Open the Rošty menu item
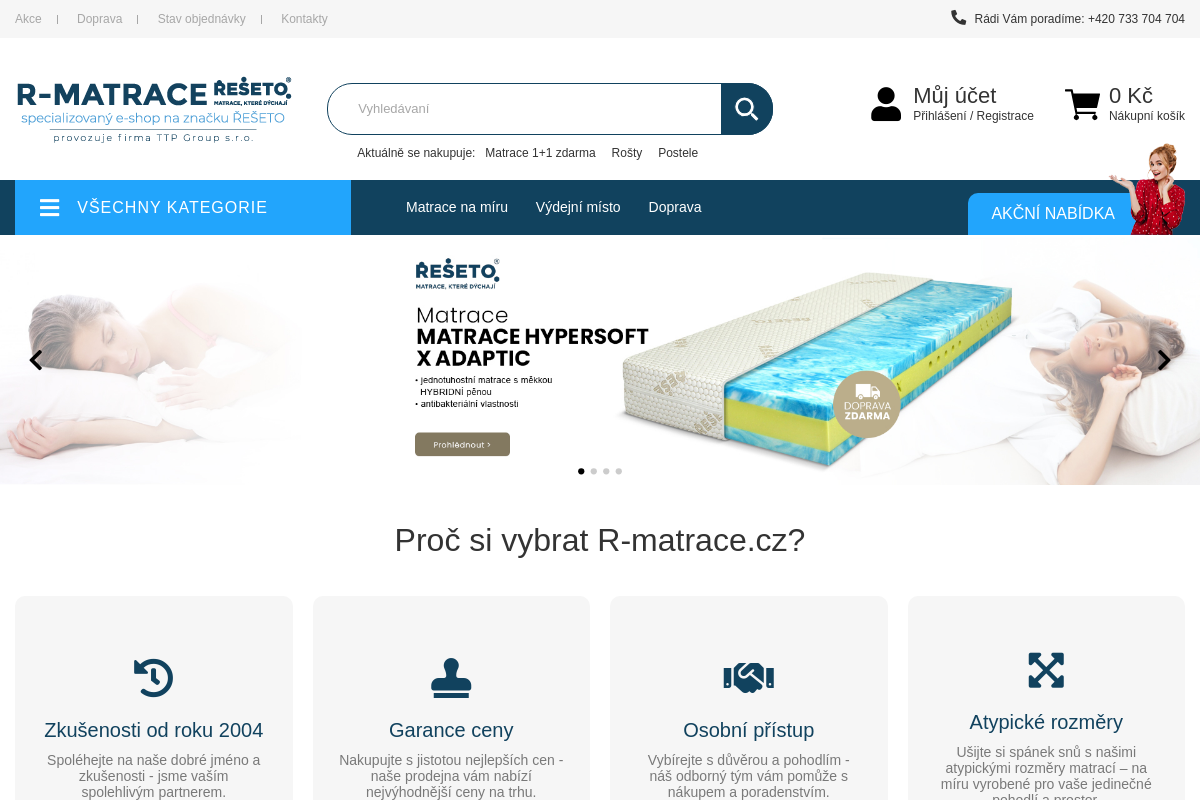 [627, 153]
